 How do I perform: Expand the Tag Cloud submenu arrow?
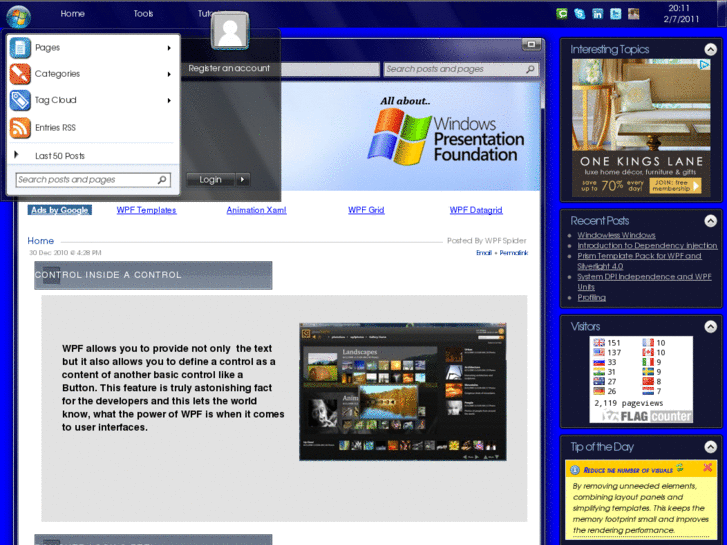(169, 101)
